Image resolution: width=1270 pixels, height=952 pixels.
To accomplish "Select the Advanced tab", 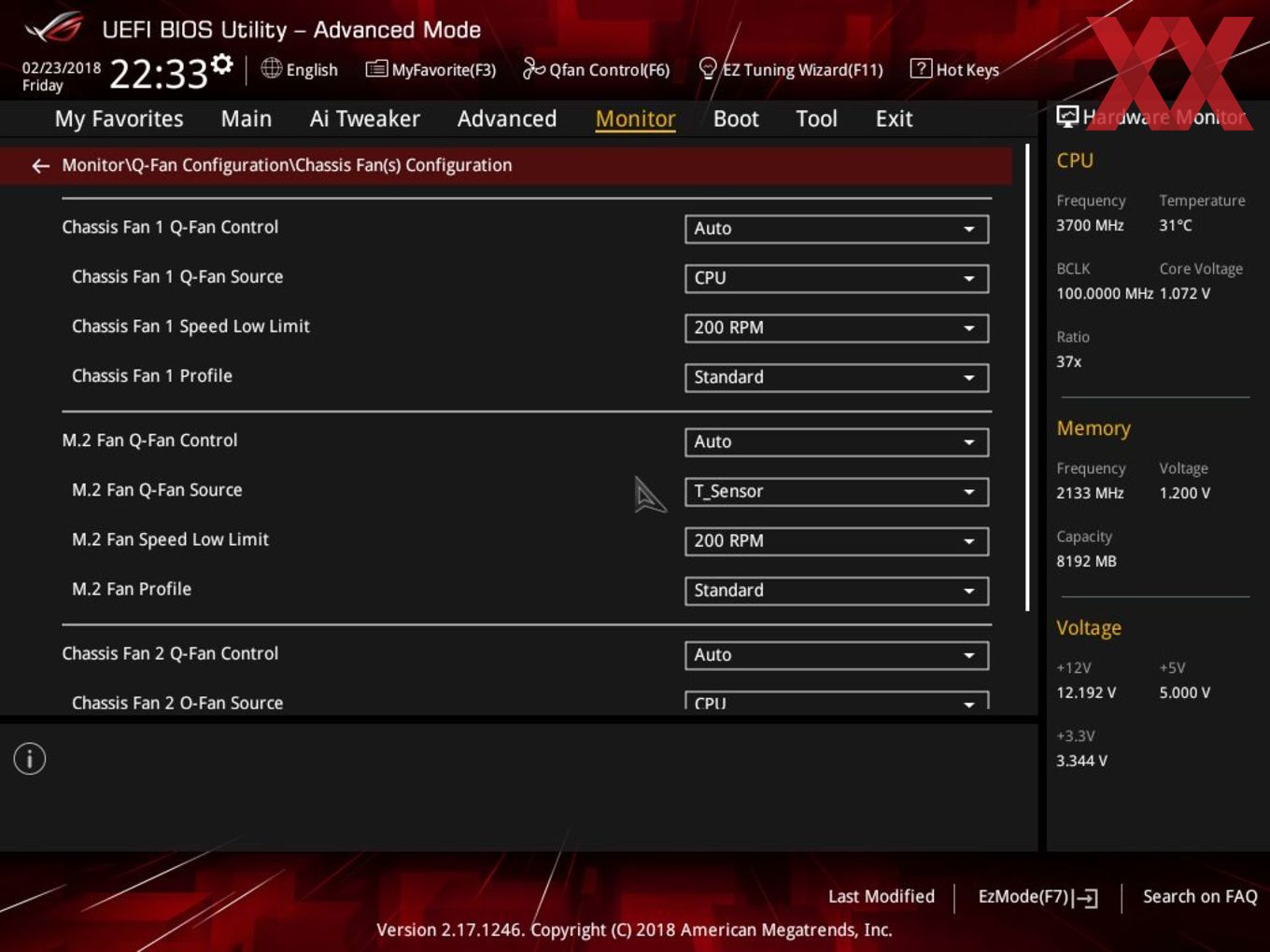I will pyautogui.click(x=507, y=119).
